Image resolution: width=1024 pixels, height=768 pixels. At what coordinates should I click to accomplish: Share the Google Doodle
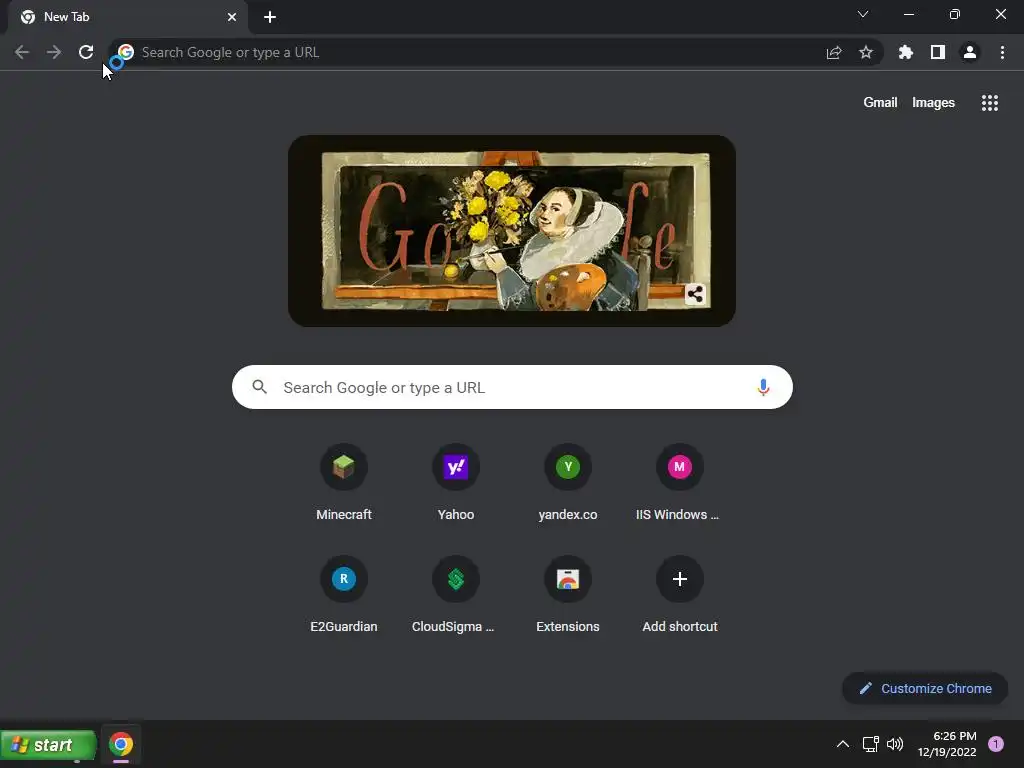pos(696,295)
